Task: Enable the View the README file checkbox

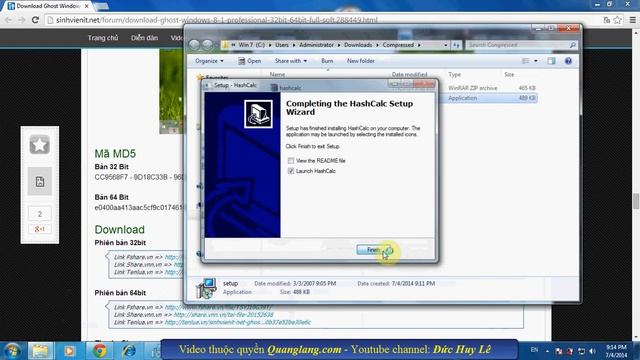Action: [291, 161]
